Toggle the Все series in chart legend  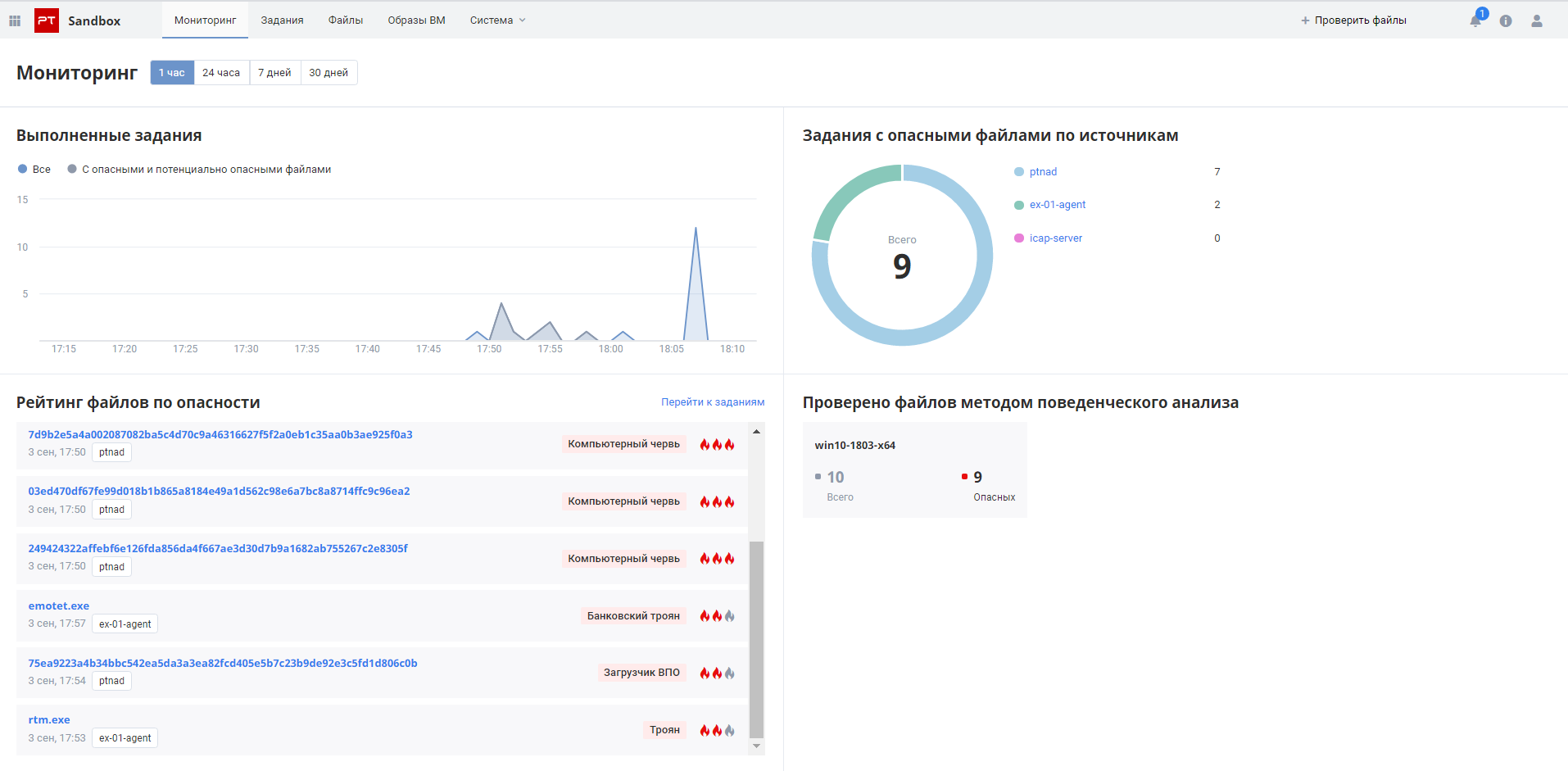point(34,170)
